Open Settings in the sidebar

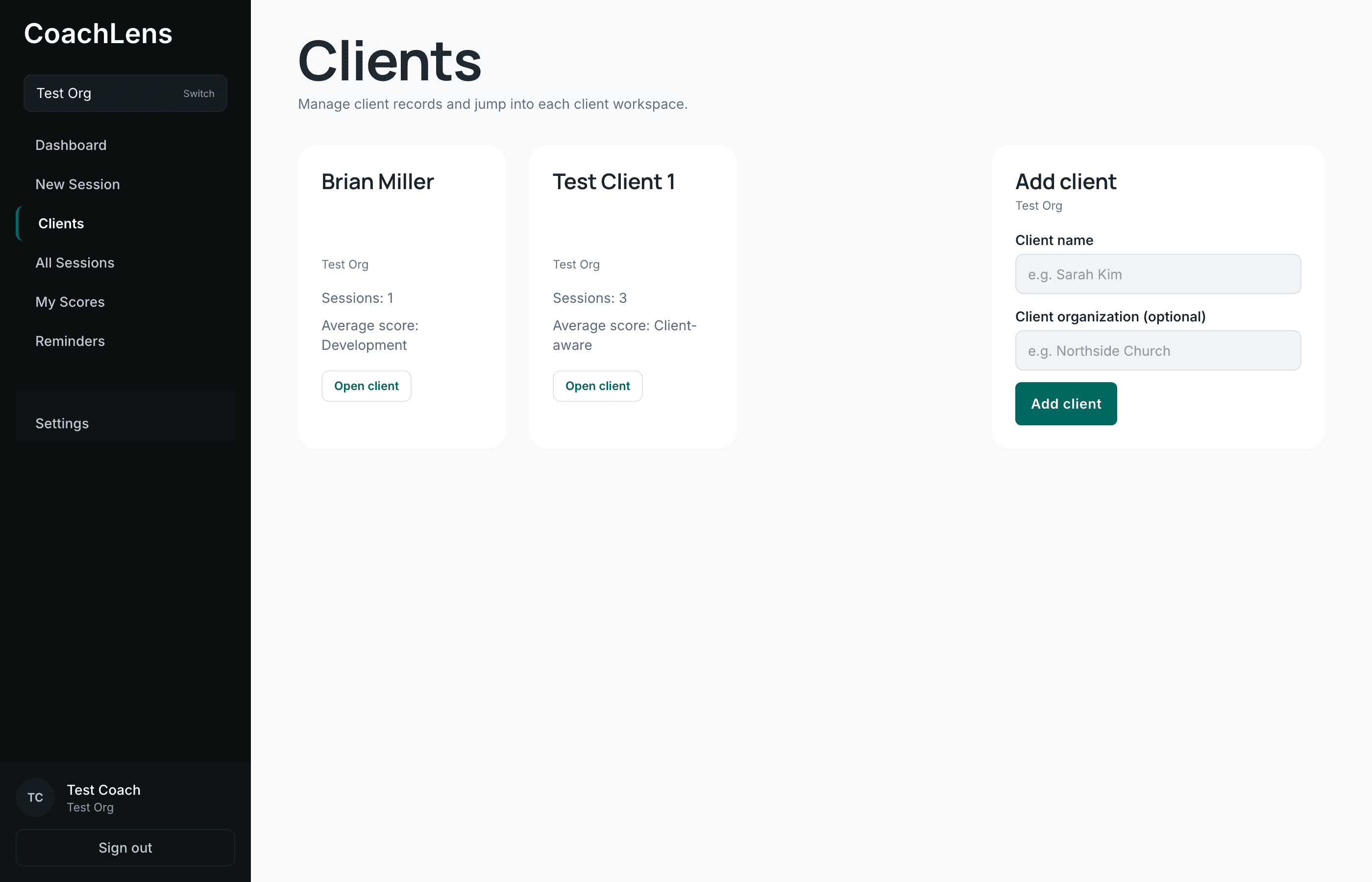point(62,423)
